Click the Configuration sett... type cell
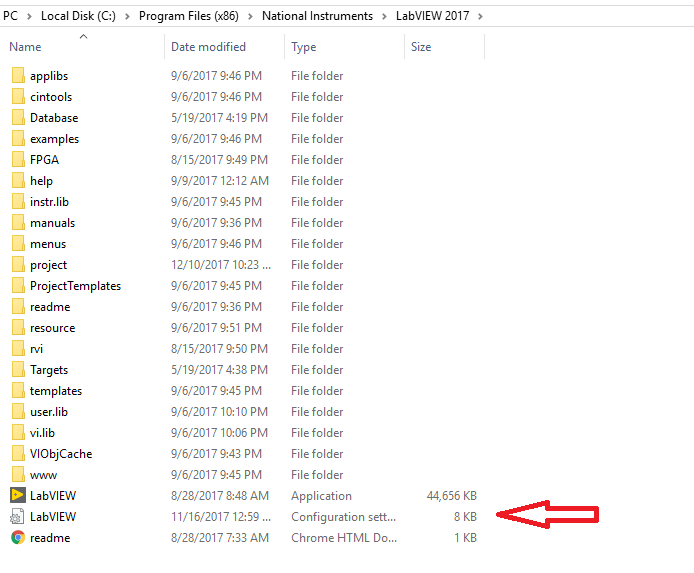Viewport: 694px width, 573px height. tap(343, 517)
